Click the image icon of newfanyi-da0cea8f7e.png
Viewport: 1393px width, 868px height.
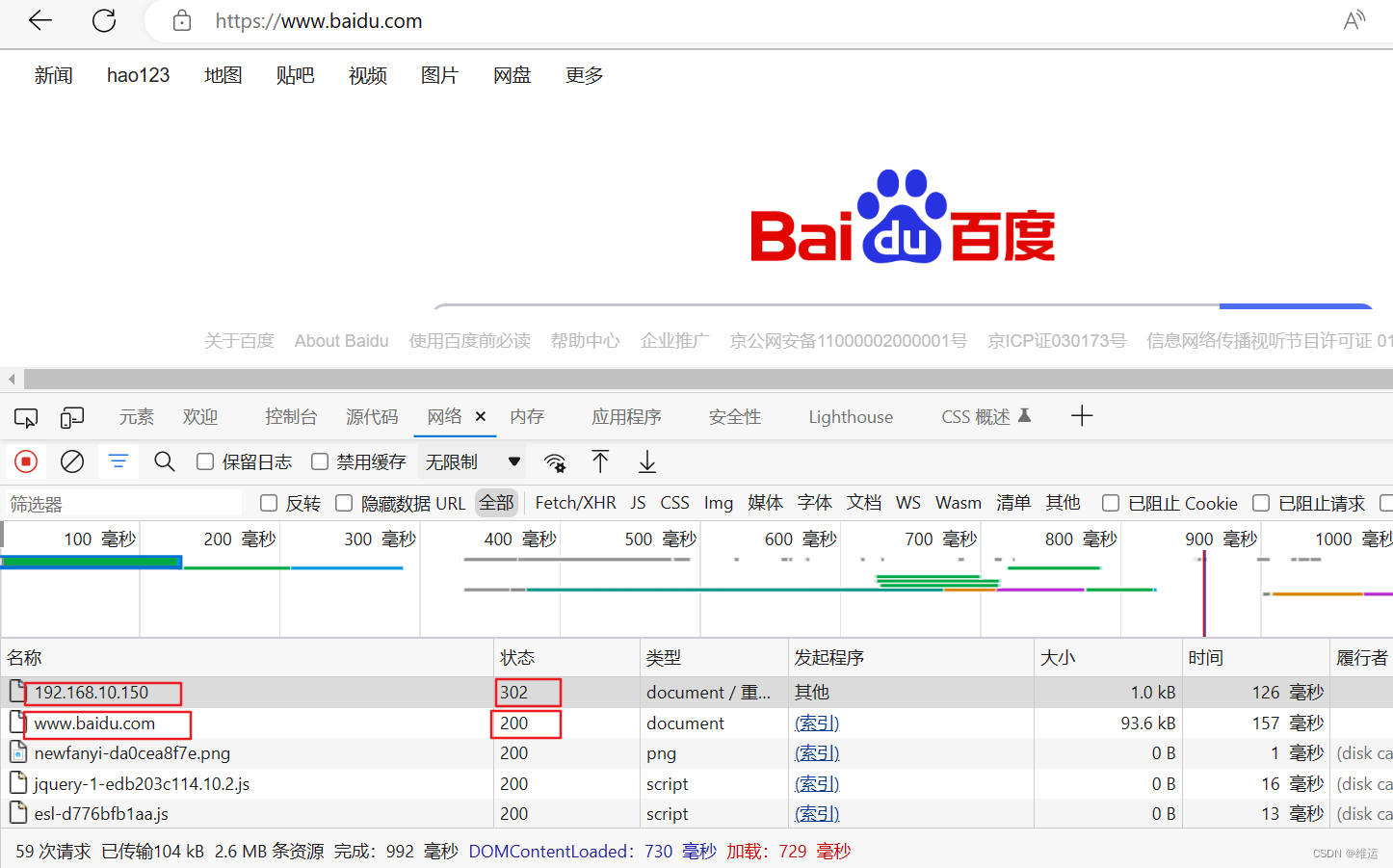tap(17, 752)
